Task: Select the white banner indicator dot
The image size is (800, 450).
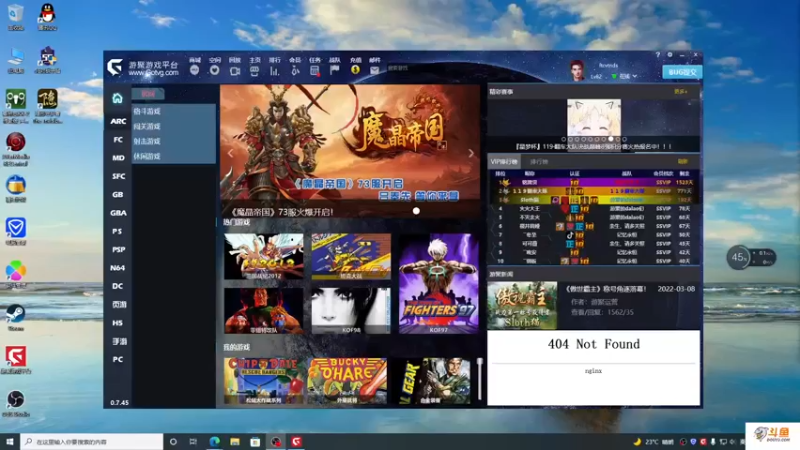Action: click(416, 211)
